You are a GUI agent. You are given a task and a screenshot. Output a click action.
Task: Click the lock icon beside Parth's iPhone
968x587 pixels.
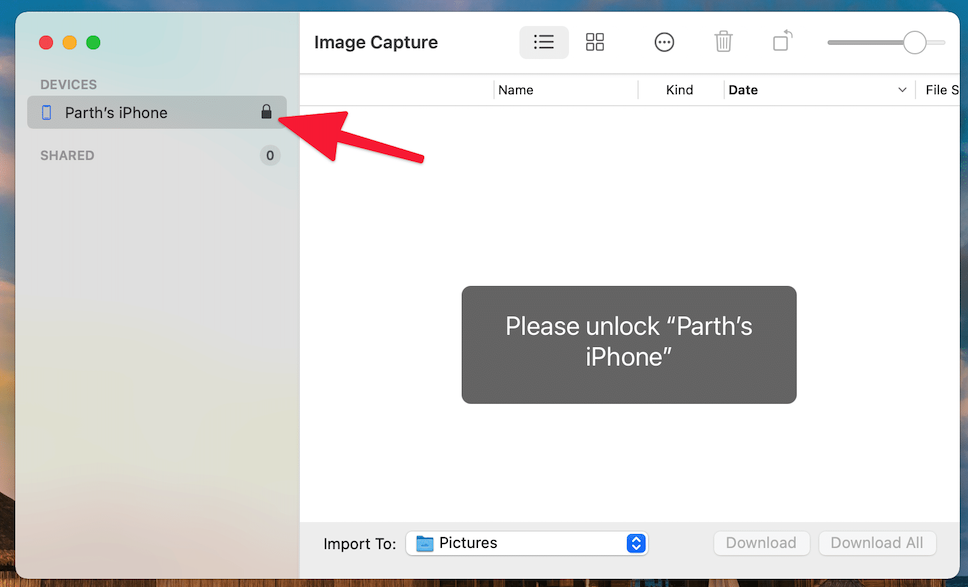[x=266, y=112]
